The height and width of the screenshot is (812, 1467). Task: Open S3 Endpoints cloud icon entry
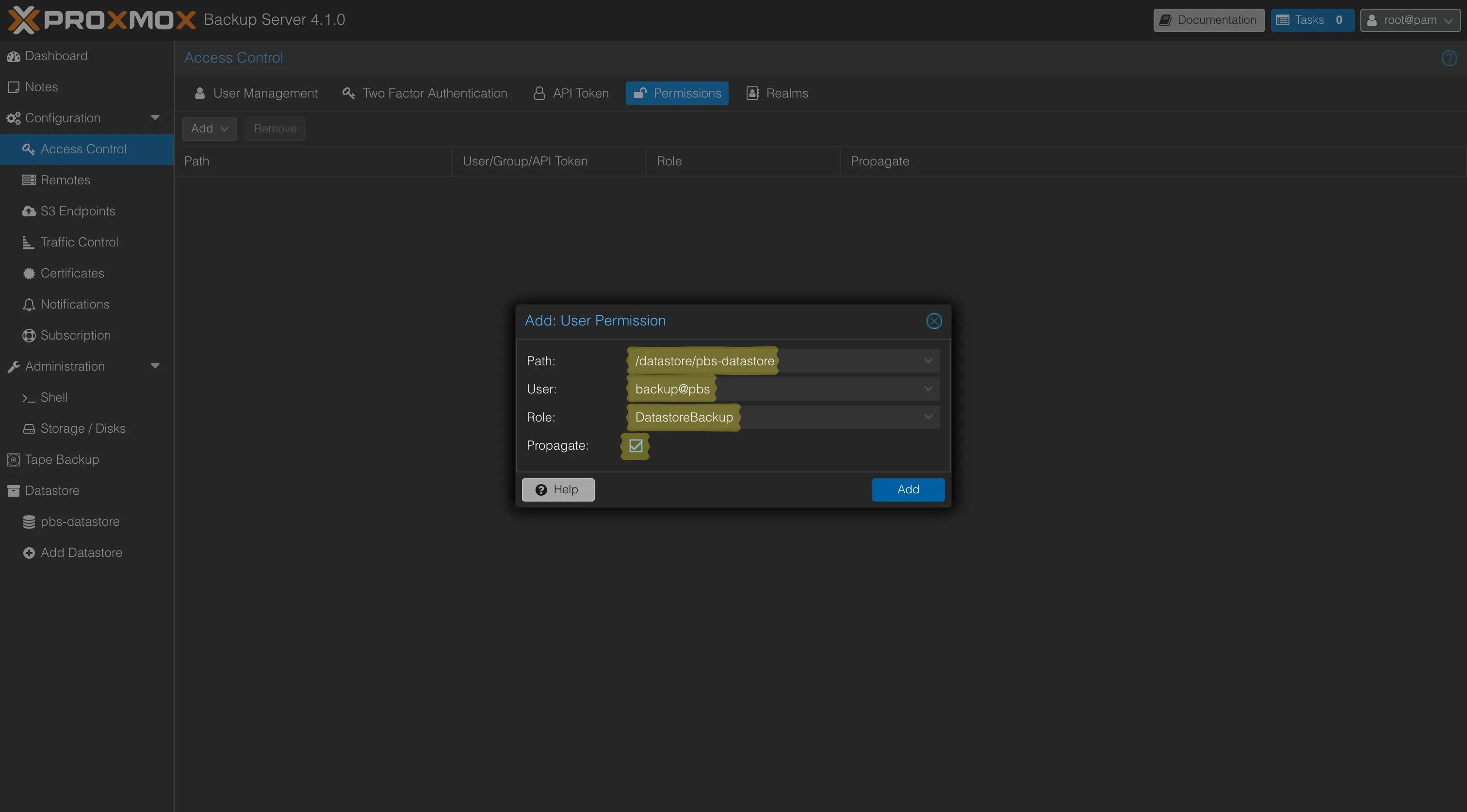point(86,211)
